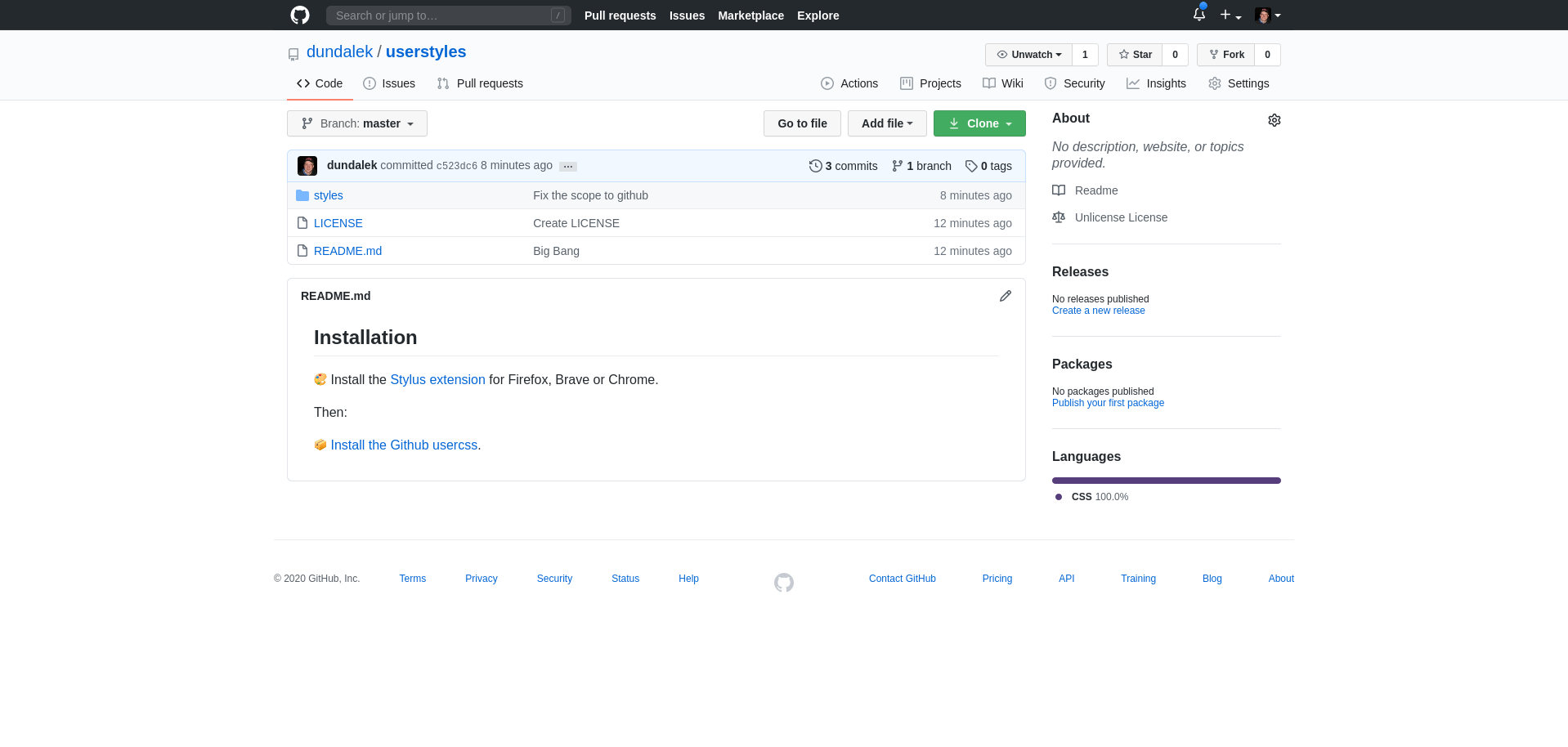Viewport: 1568px width, 747px height.
Task: Open the Branch: master dropdown
Action: 357,123
